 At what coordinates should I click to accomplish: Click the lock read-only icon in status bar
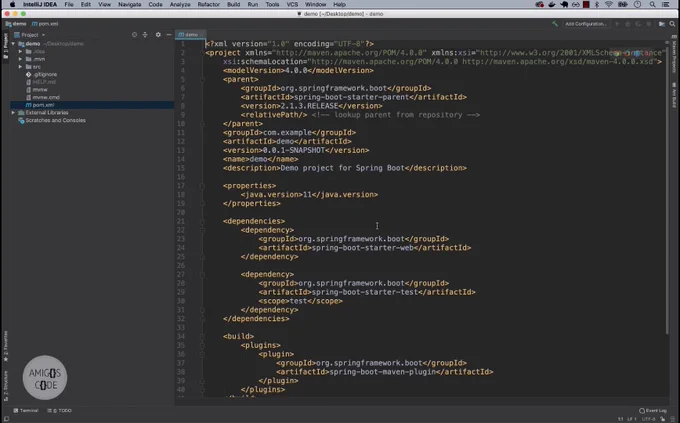coord(662,419)
